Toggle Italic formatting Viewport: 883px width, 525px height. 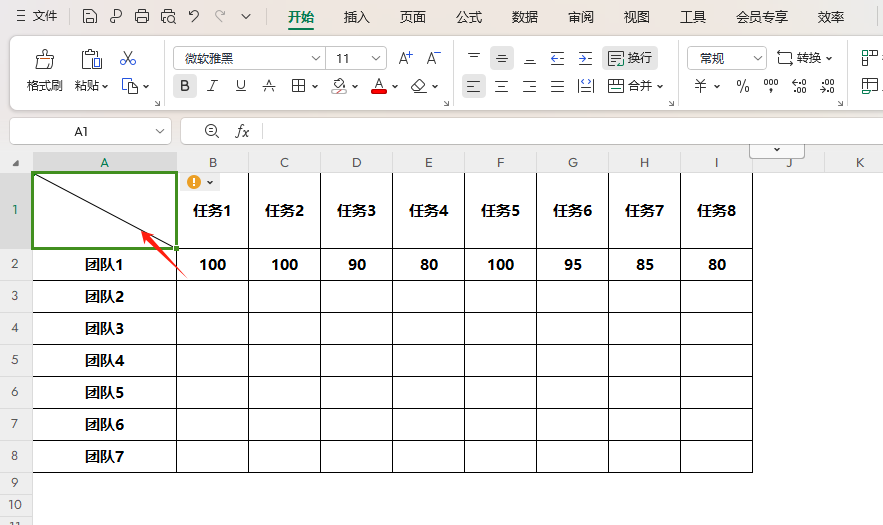pos(212,86)
